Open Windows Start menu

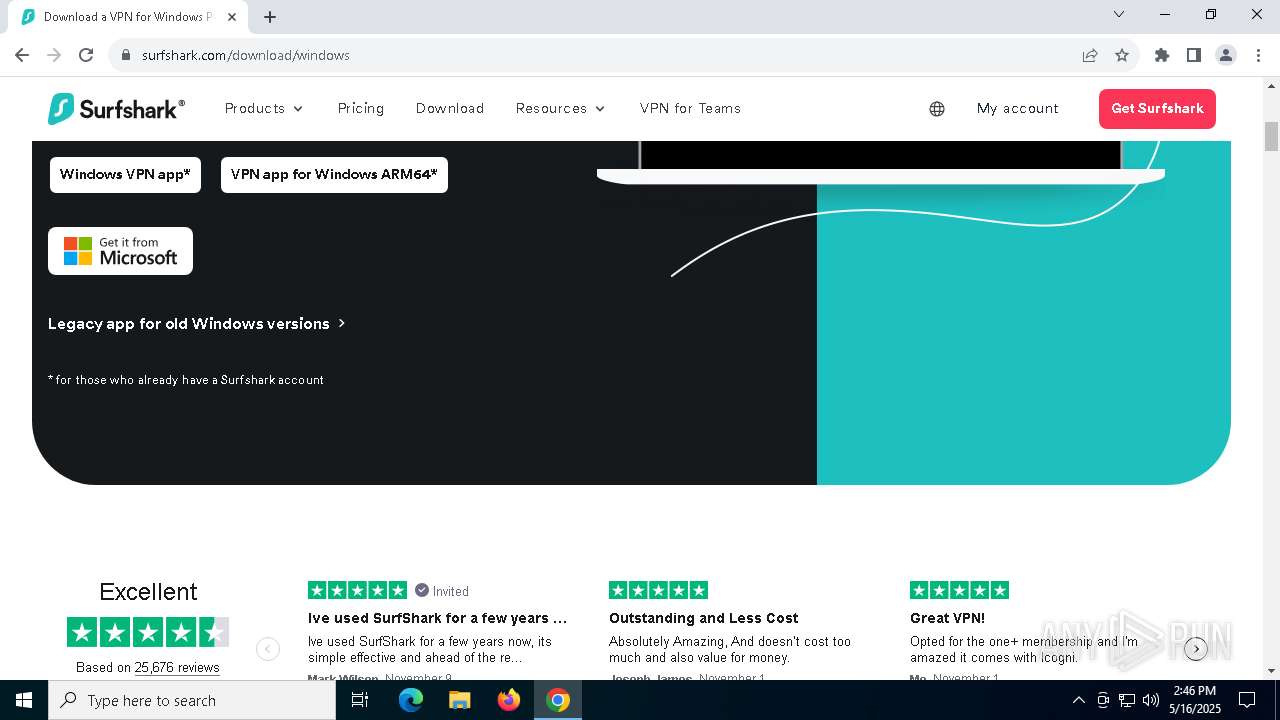click(24, 700)
